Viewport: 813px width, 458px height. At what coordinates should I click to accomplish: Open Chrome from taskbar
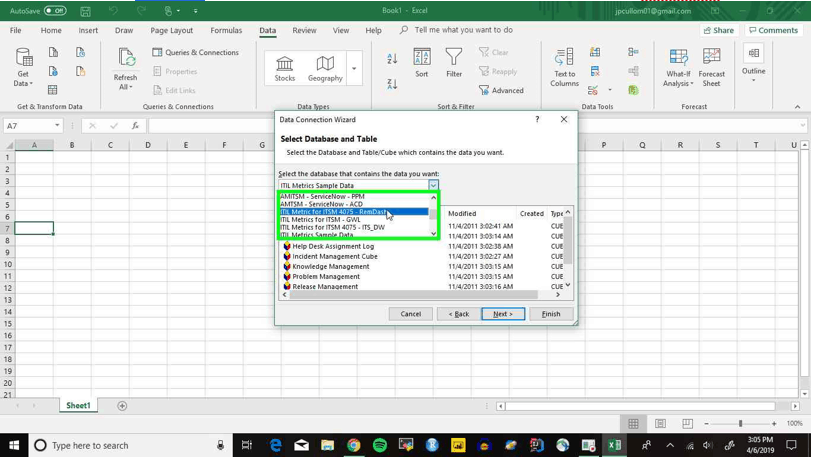pos(354,445)
